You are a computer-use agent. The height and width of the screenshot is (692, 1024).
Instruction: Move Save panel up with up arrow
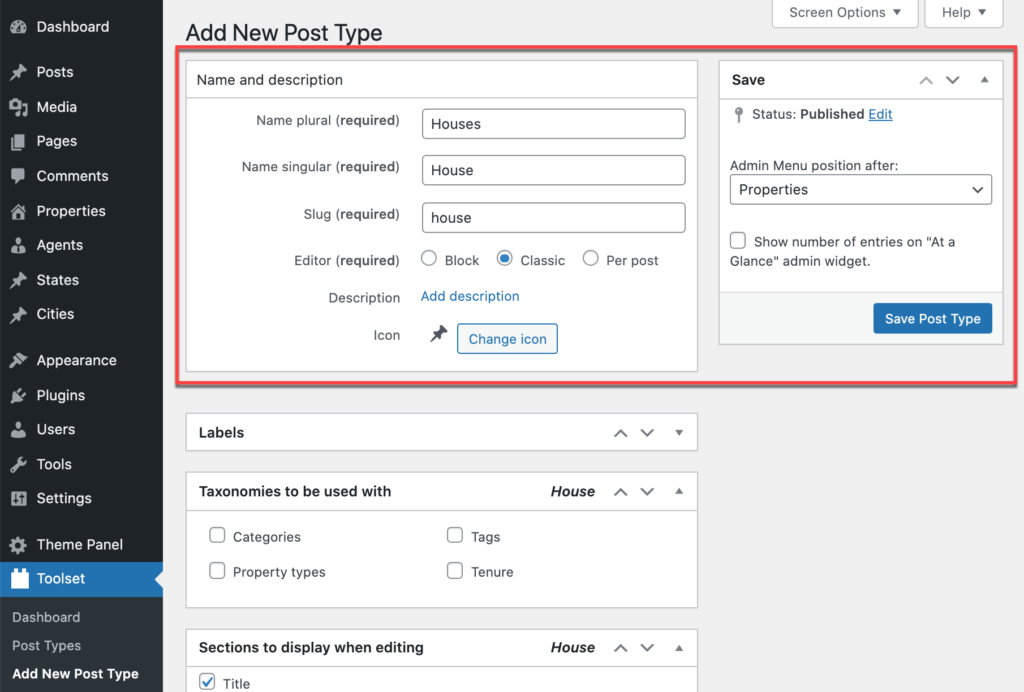point(926,80)
